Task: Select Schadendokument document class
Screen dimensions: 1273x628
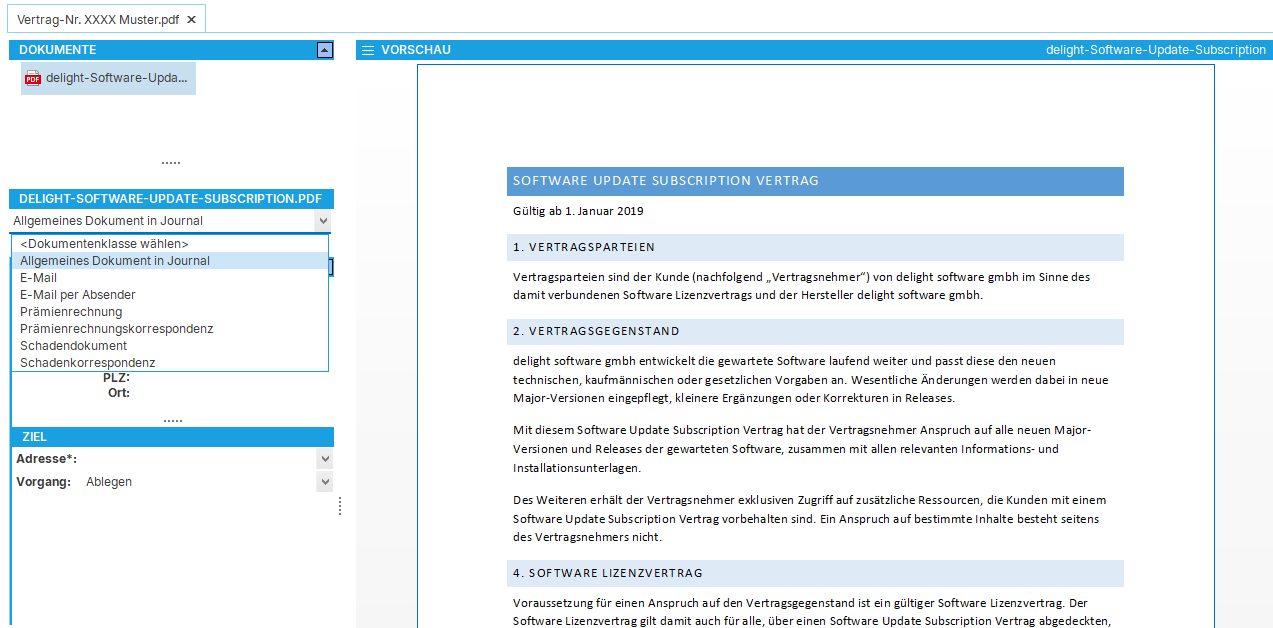Action: pos(73,346)
